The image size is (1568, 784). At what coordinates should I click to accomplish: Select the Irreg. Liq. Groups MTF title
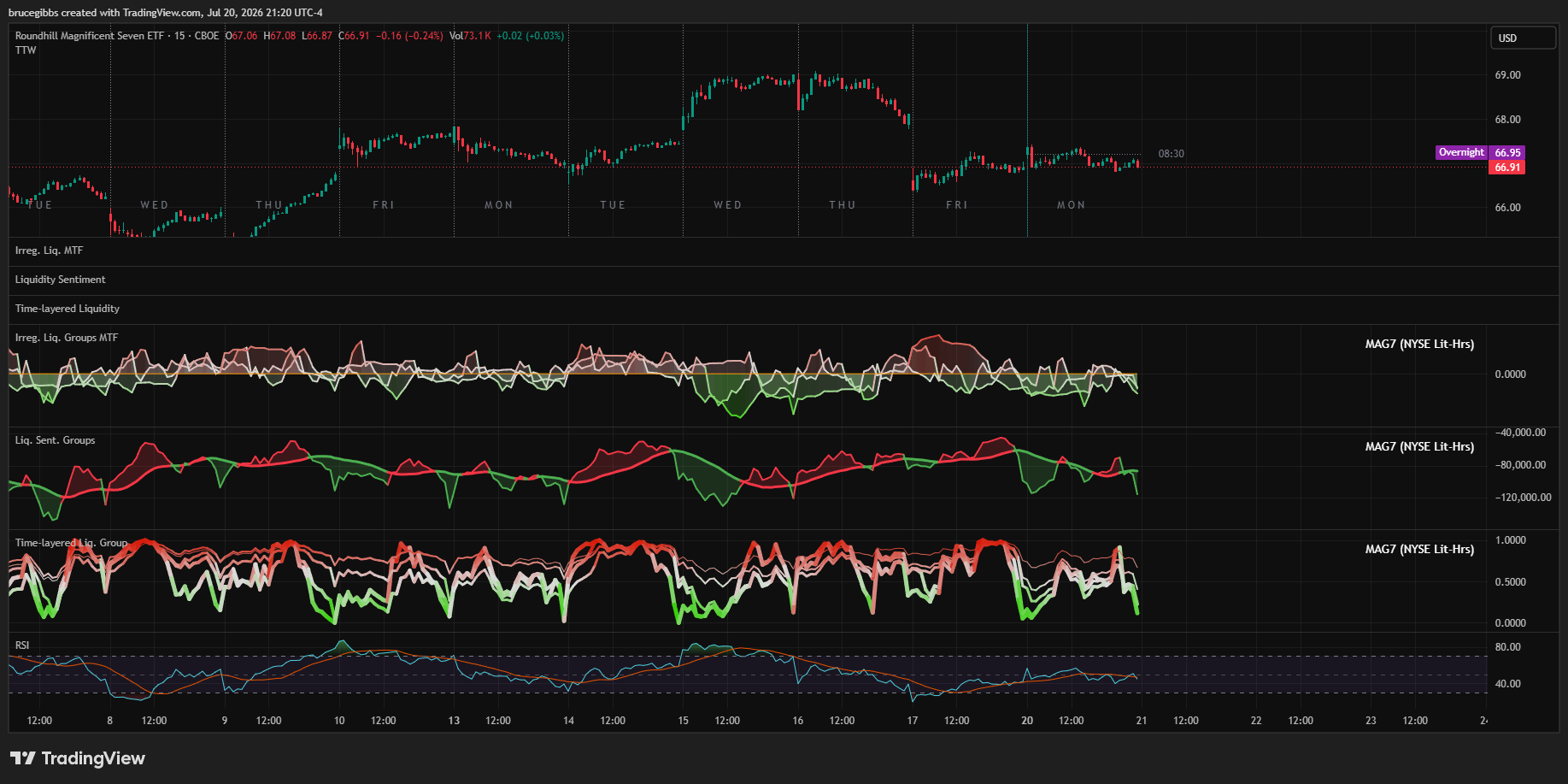pyautogui.click(x=67, y=338)
